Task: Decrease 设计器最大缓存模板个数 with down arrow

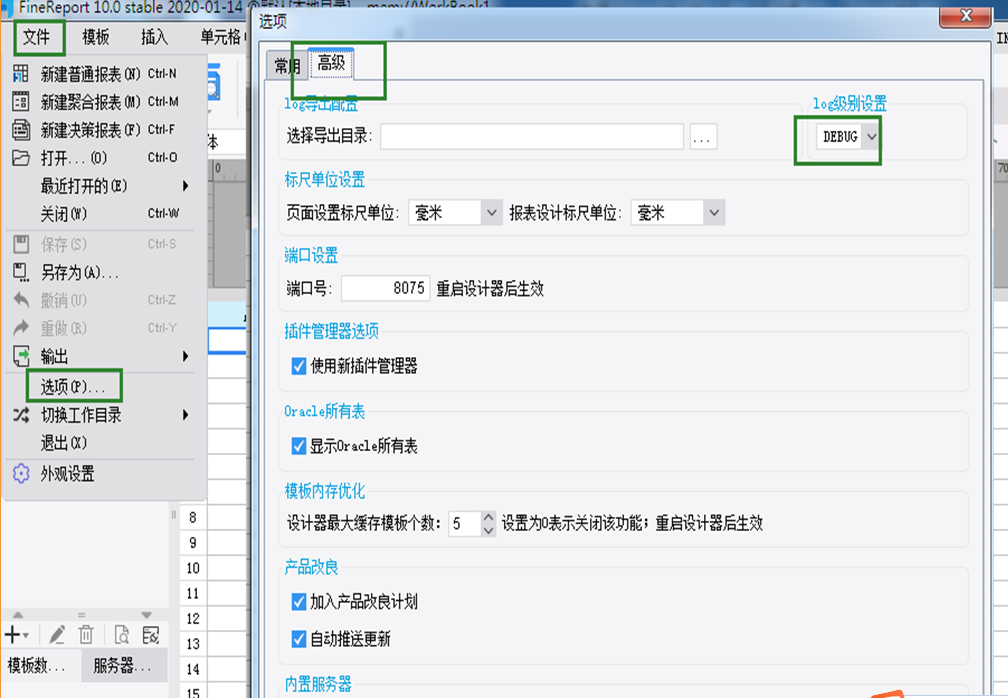Action: [489, 530]
